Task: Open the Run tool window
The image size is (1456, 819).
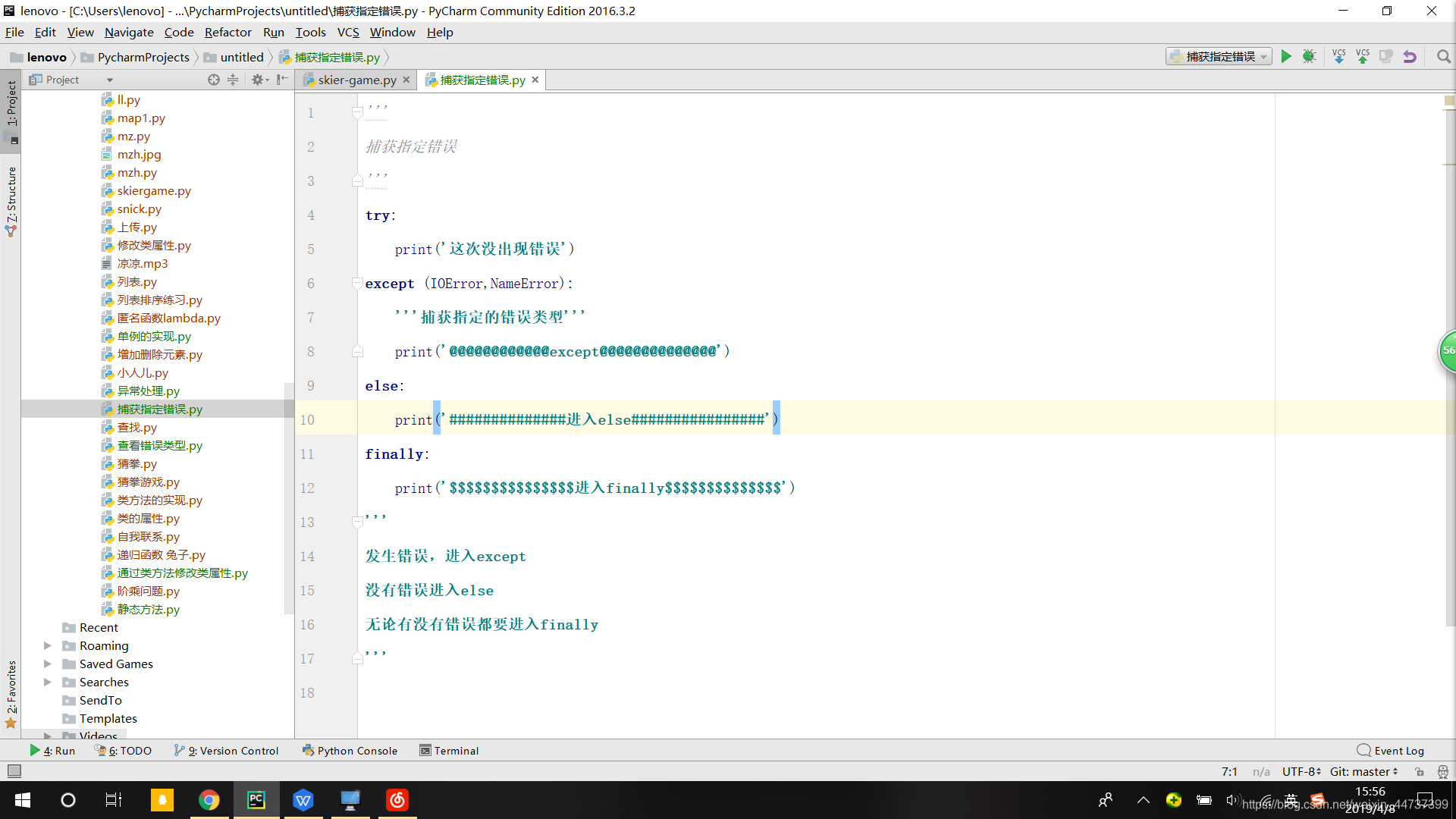Action: [x=52, y=751]
